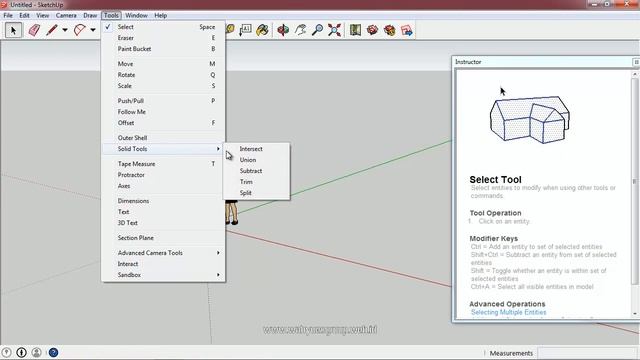Toggle the checked Select menu entry
This screenshot has height=360, width=640.
163,27
